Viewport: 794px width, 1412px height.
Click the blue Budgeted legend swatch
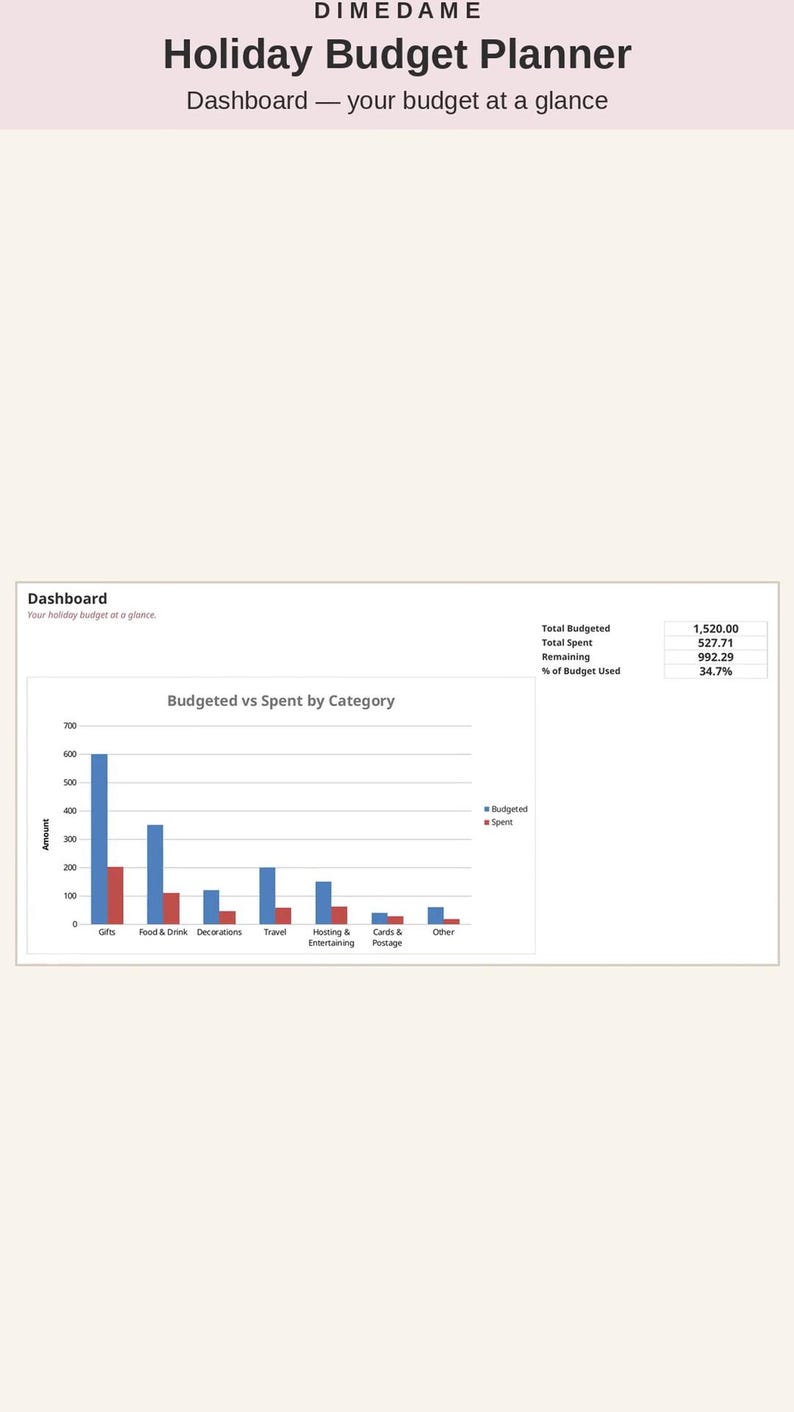pyautogui.click(x=487, y=809)
